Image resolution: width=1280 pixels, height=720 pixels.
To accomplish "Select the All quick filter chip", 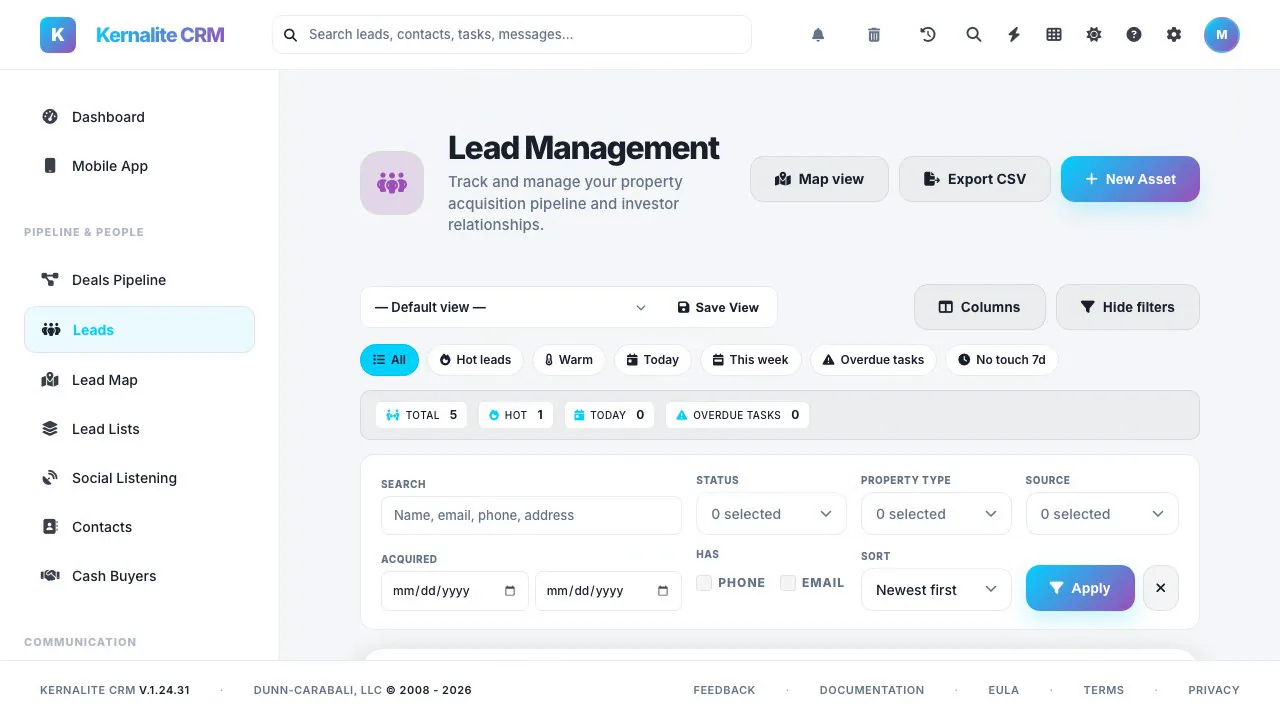I will click(x=389, y=360).
